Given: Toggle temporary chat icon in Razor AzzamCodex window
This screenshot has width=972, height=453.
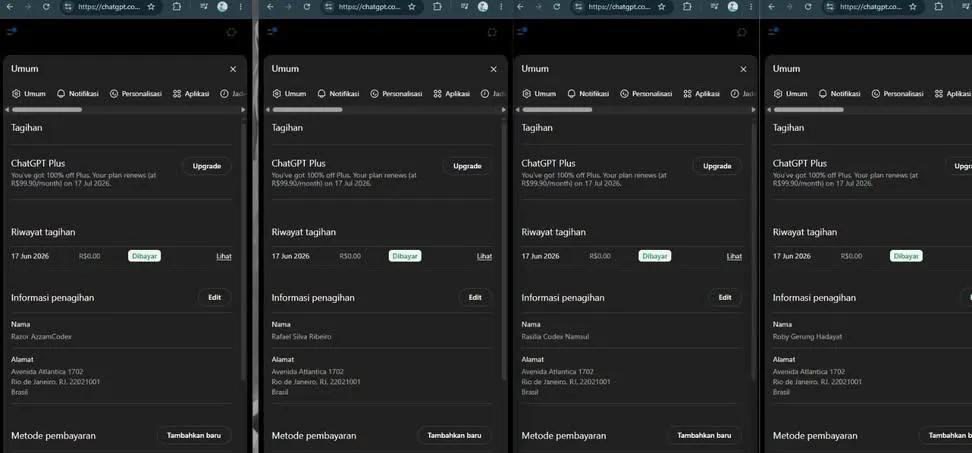Looking at the screenshot, I should [231, 32].
